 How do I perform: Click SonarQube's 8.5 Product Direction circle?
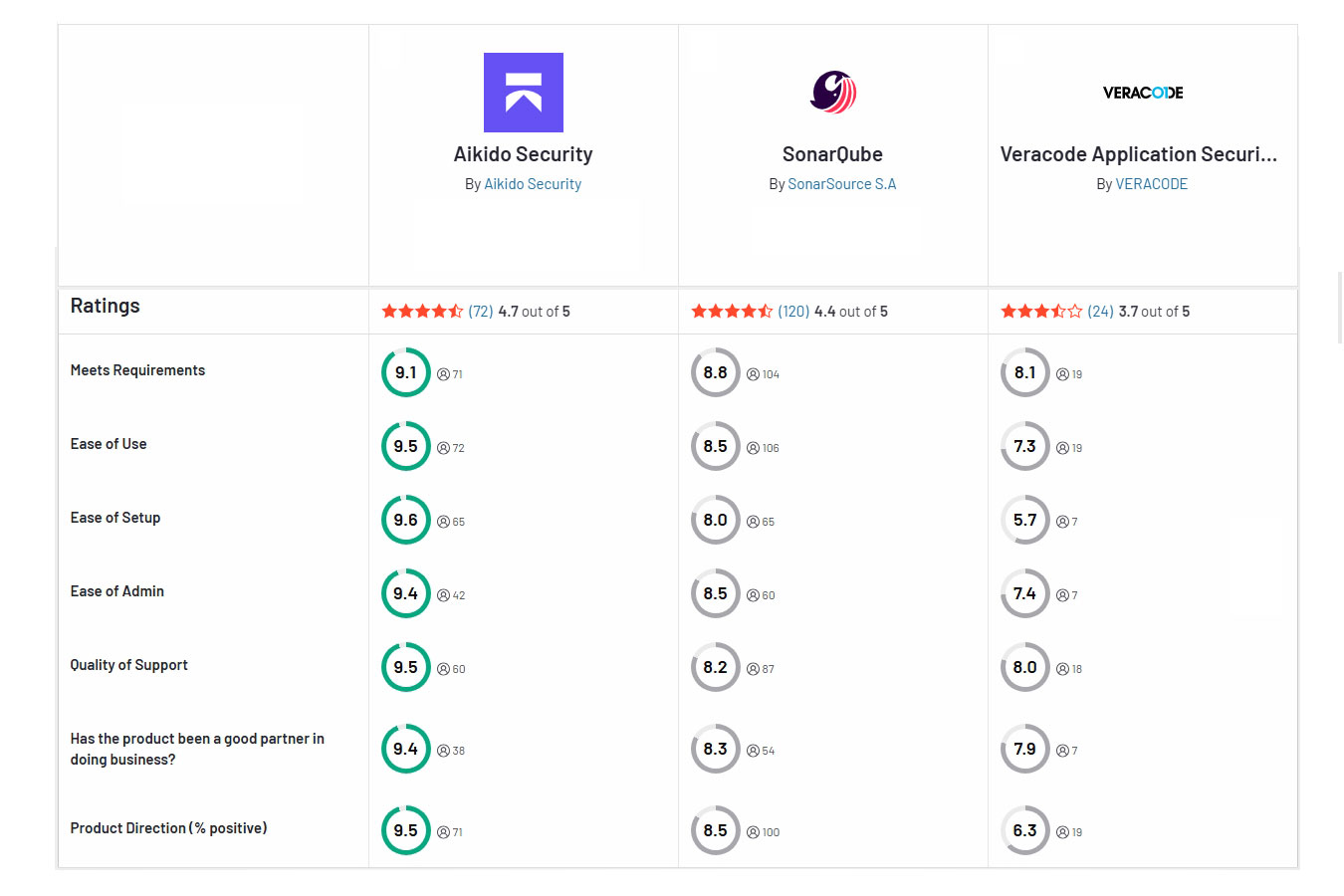[x=716, y=830]
